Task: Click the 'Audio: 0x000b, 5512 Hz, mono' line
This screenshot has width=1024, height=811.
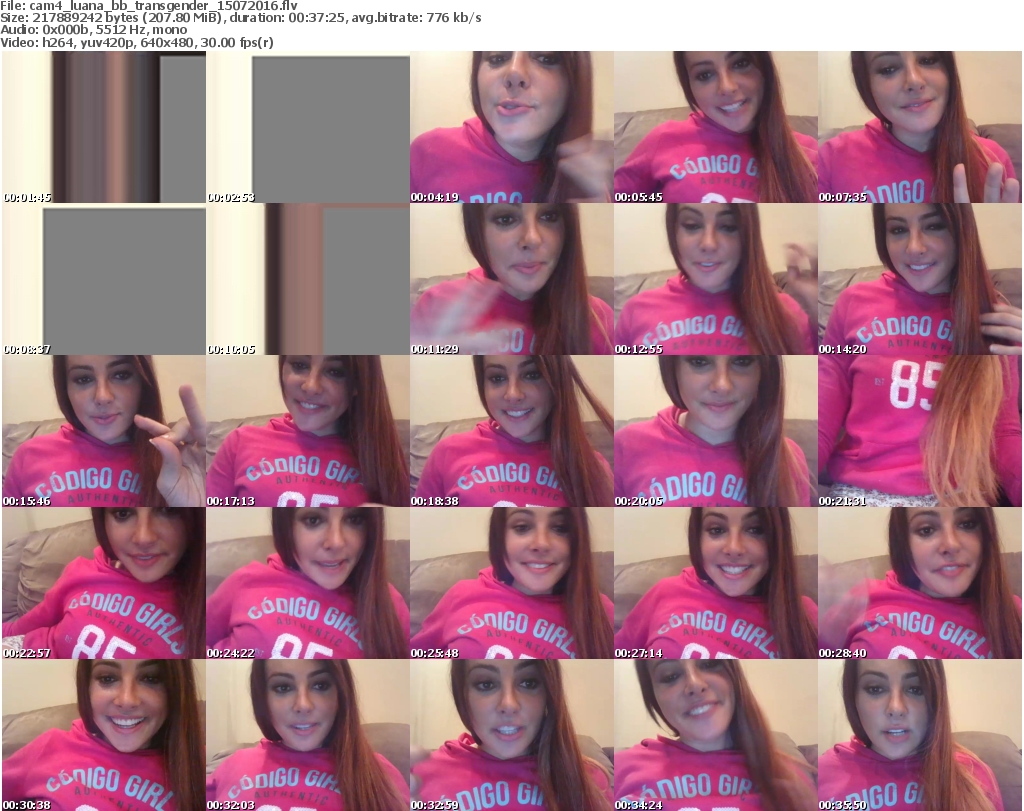Action: point(93,30)
